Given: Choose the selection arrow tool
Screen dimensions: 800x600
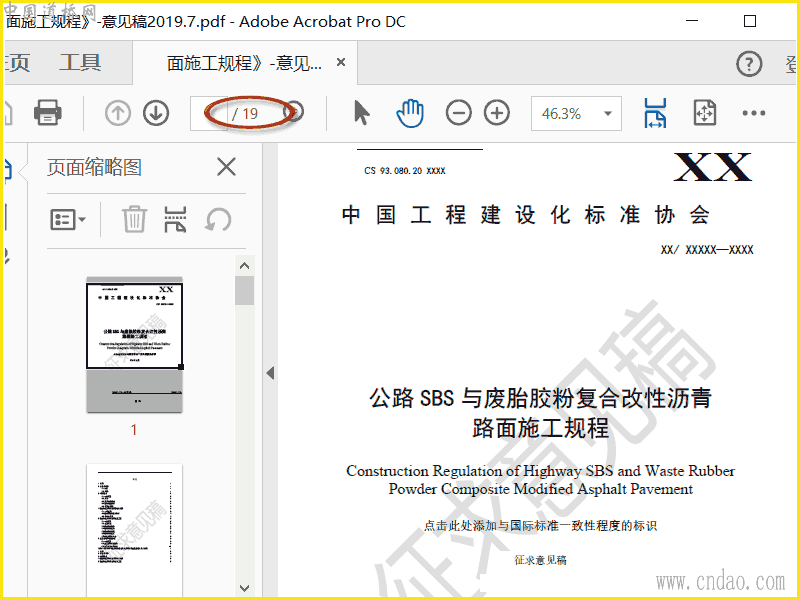Looking at the screenshot, I should [x=361, y=113].
